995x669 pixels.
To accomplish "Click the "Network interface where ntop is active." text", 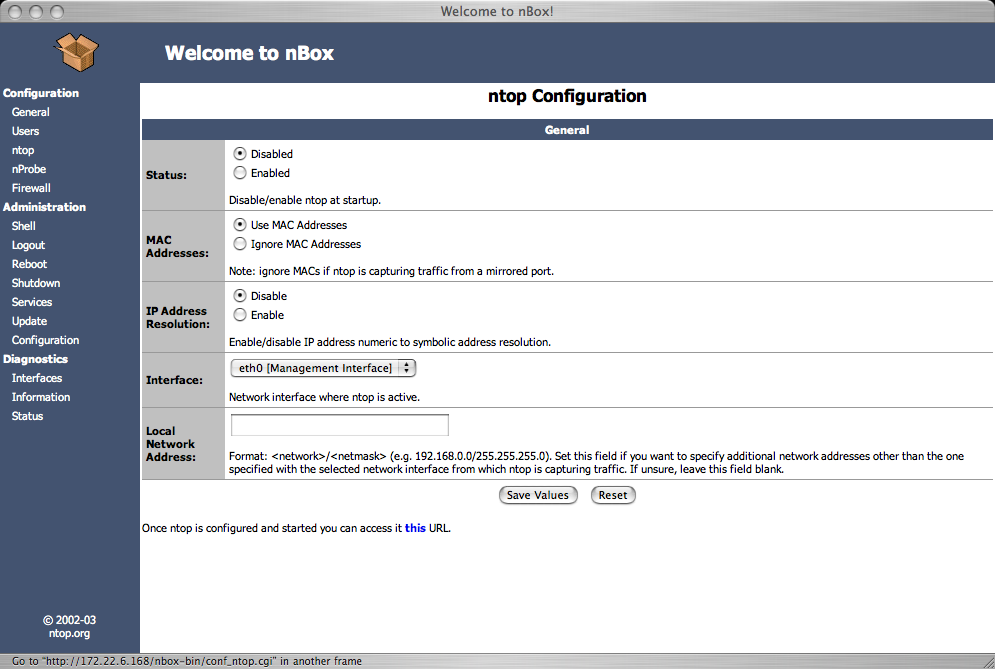I will (324, 397).
